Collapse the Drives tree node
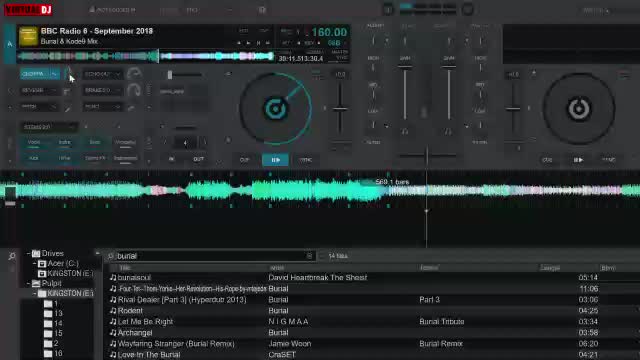The width and height of the screenshot is (640, 360). [x=29, y=253]
